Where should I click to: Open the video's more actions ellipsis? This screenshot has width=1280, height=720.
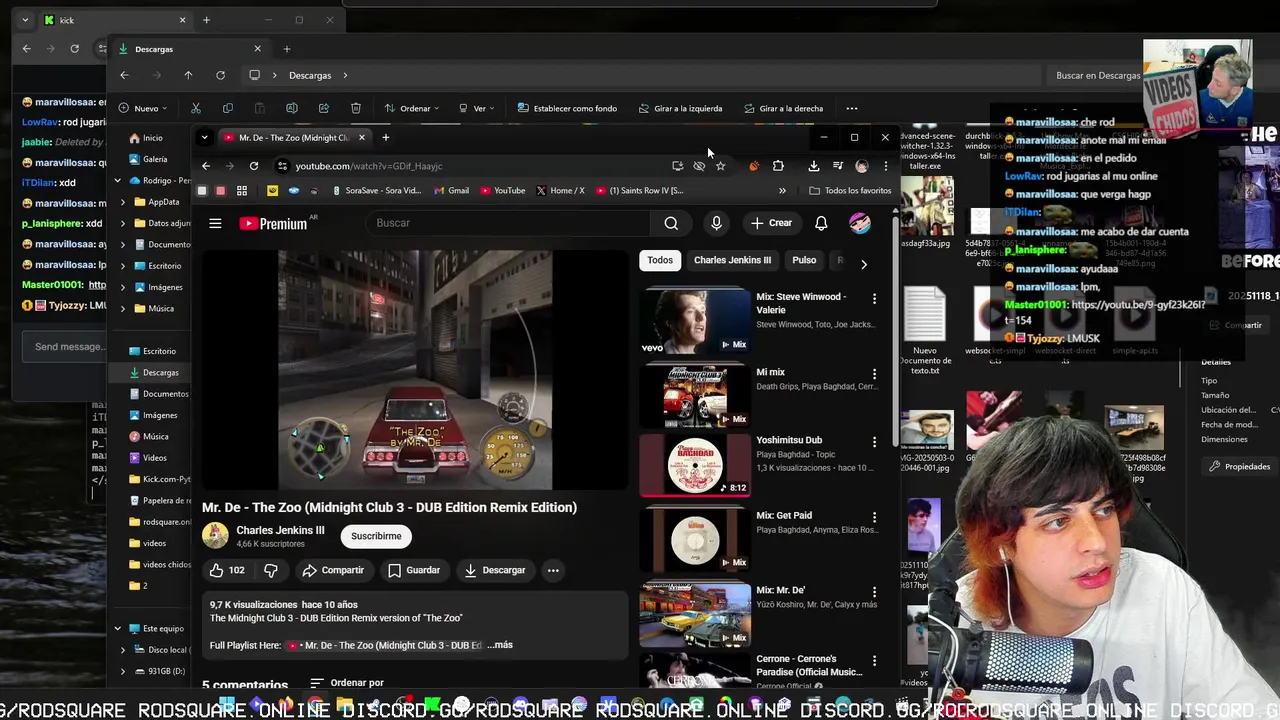click(x=553, y=570)
